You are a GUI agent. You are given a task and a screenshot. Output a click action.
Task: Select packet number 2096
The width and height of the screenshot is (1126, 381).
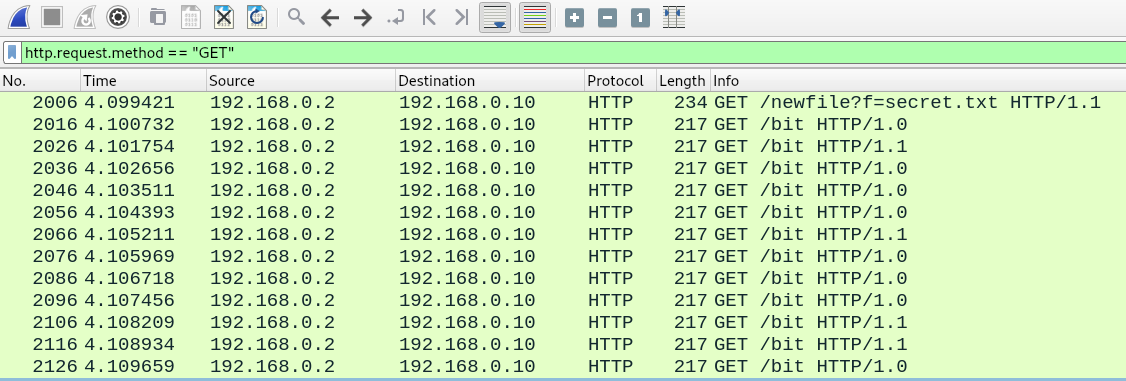pyautogui.click(x=563, y=301)
